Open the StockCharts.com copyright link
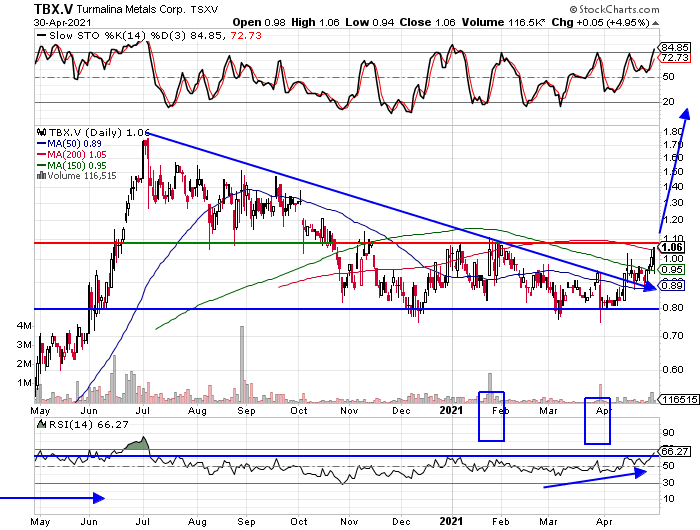Viewport: 700px width, 530px height. (614, 9)
